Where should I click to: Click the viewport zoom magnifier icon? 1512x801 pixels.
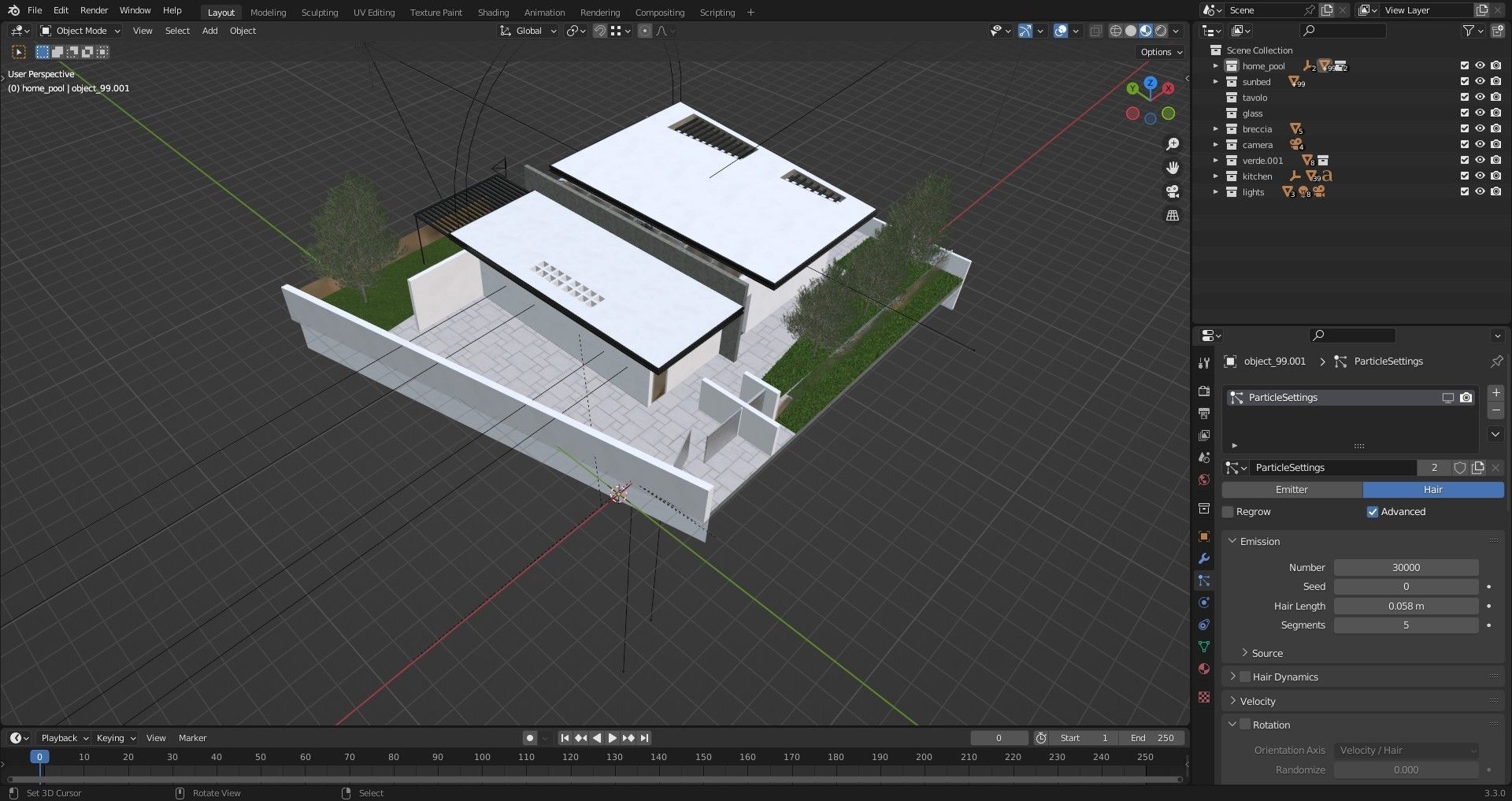click(x=1173, y=144)
